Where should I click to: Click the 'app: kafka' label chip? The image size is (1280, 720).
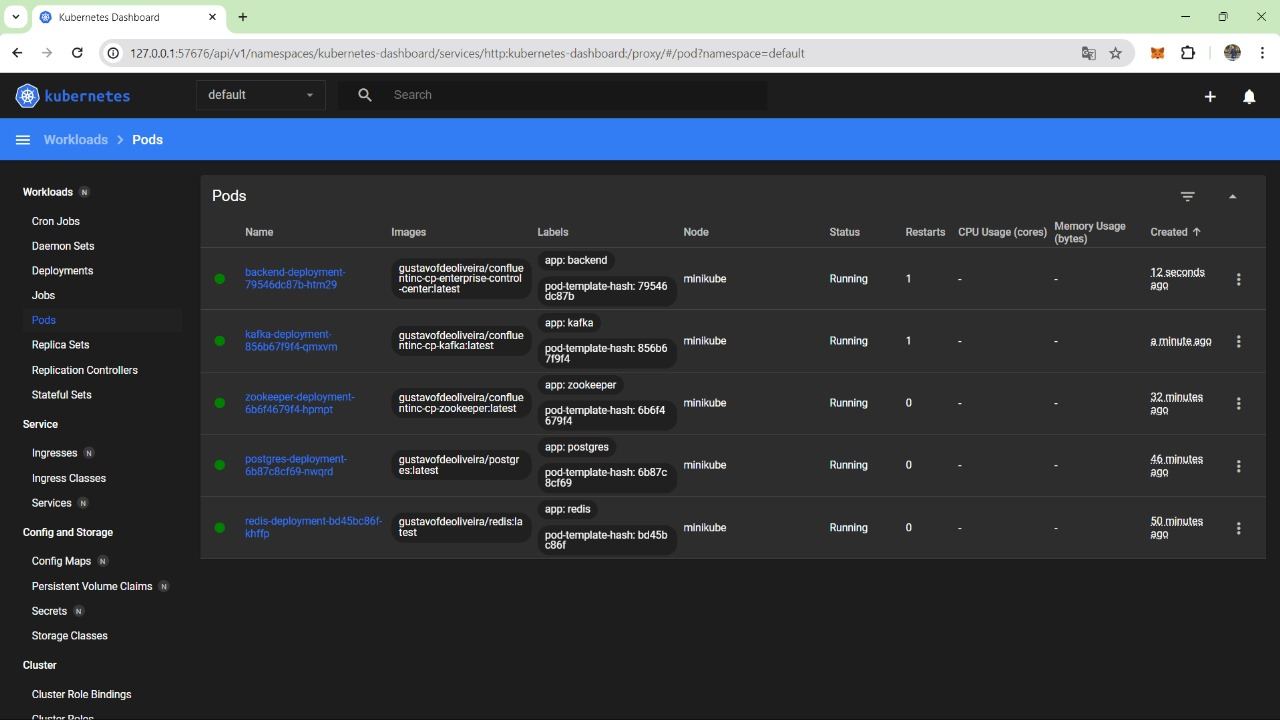(569, 323)
